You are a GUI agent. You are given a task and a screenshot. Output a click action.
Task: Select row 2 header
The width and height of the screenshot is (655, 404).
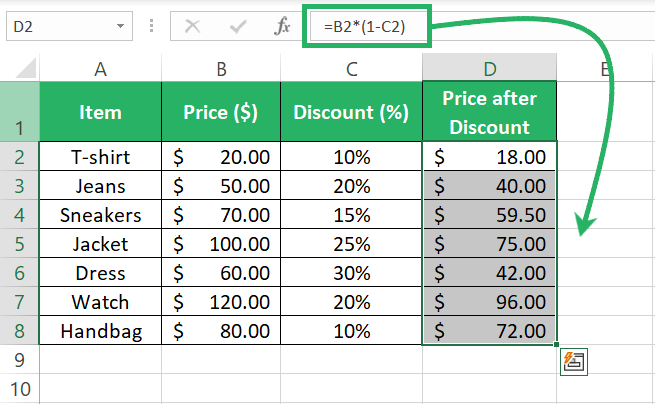(x=20, y=156)
